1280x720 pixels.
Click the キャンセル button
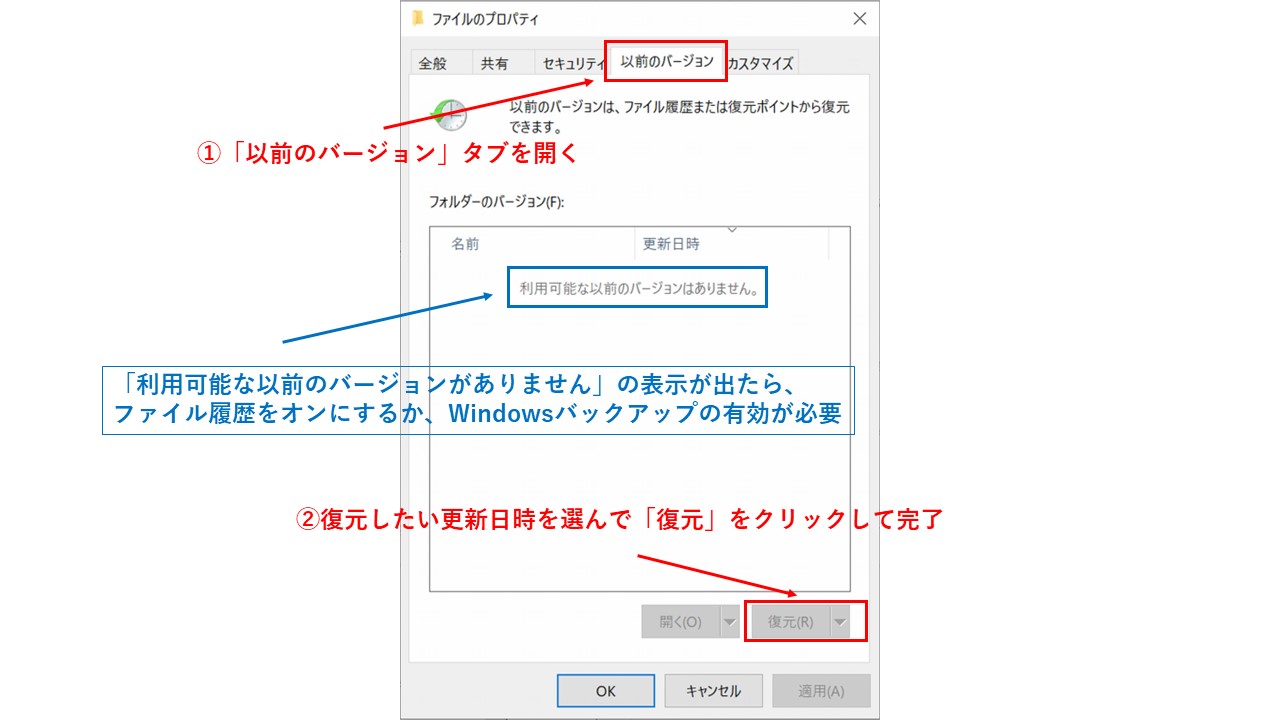(713, 691)
